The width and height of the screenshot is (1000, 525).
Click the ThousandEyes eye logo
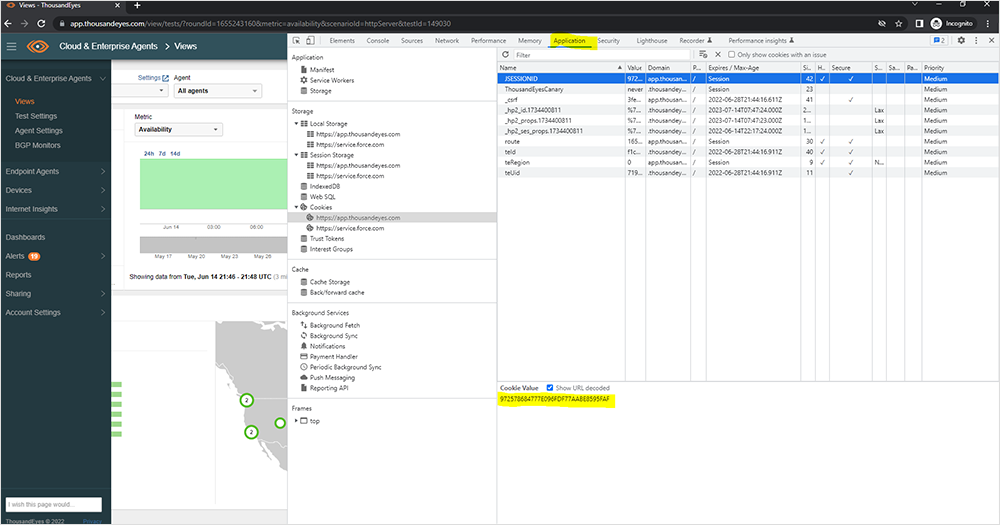pos(38,46)
